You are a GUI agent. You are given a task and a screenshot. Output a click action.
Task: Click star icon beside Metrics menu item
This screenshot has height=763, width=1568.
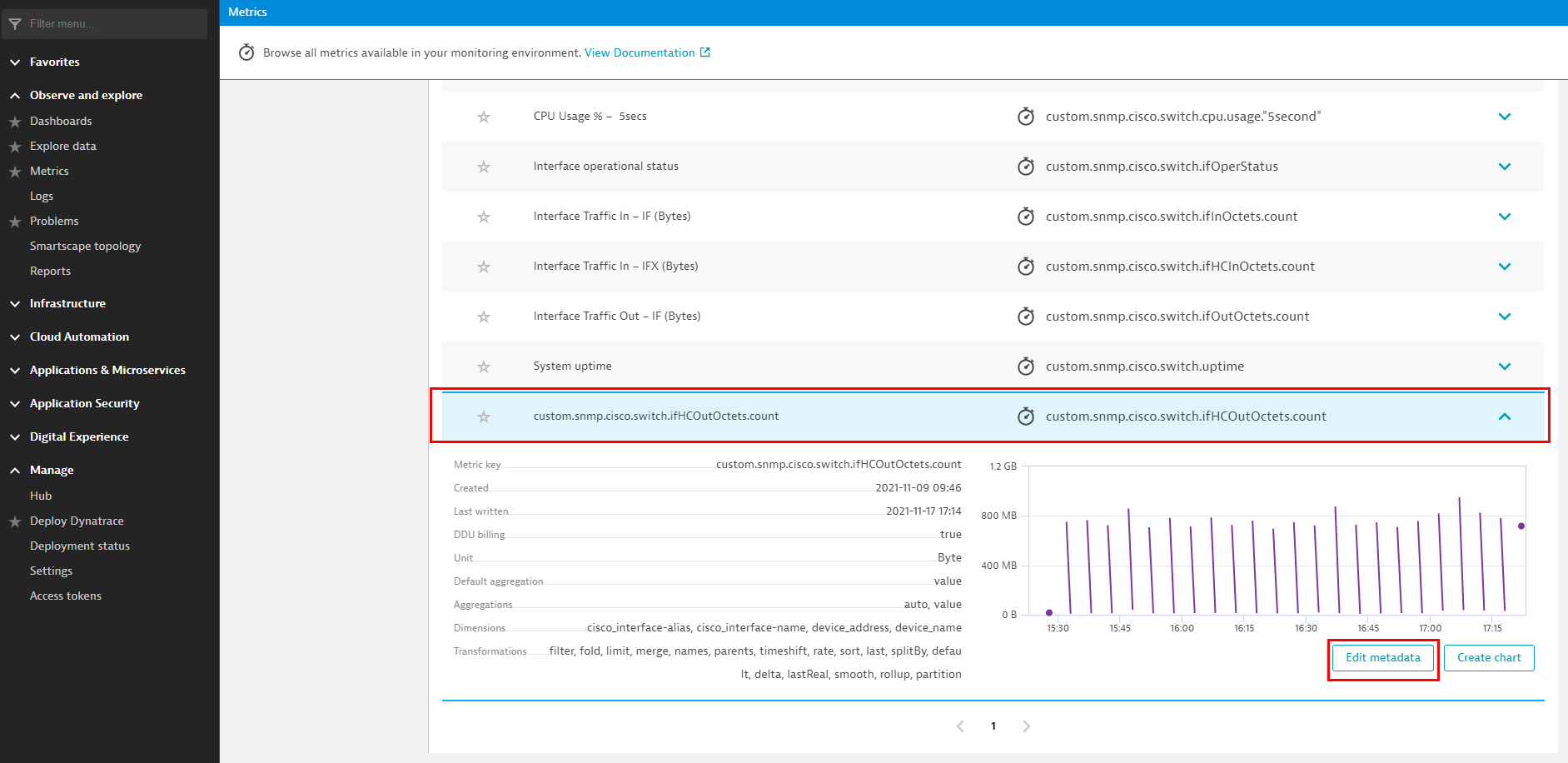(x=14, y=172)
